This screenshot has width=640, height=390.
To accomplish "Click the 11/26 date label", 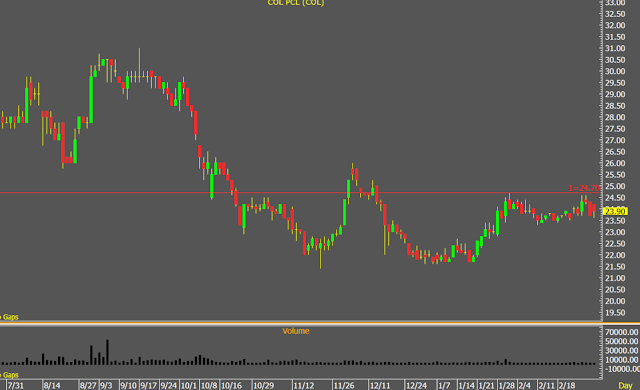I will click(x=344, y=386).
